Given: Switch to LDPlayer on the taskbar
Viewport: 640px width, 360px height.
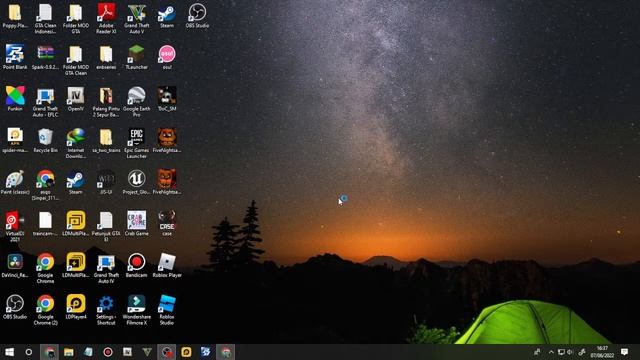Looking at the screenshot, I should tap(186, 352).
